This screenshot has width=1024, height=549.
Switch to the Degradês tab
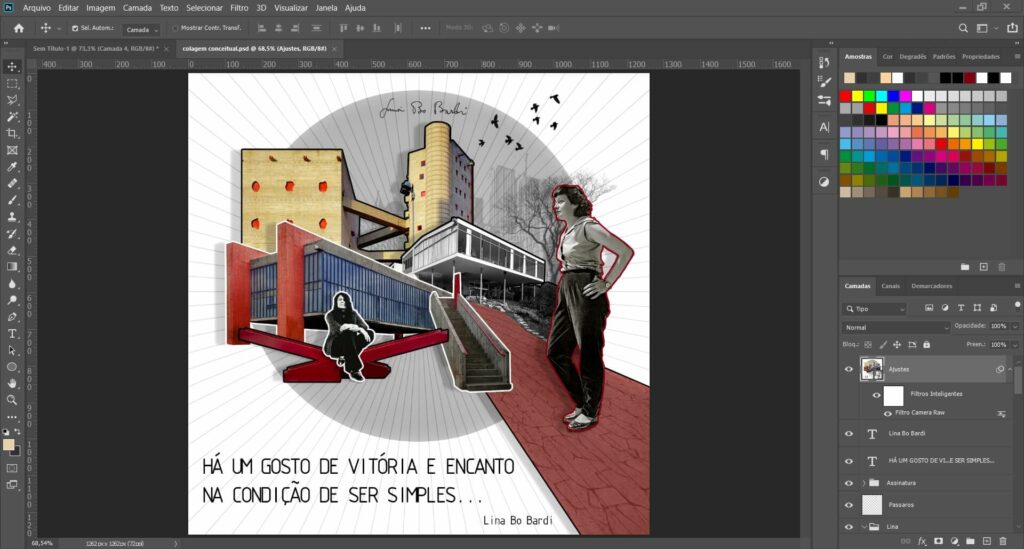[912, 57]
